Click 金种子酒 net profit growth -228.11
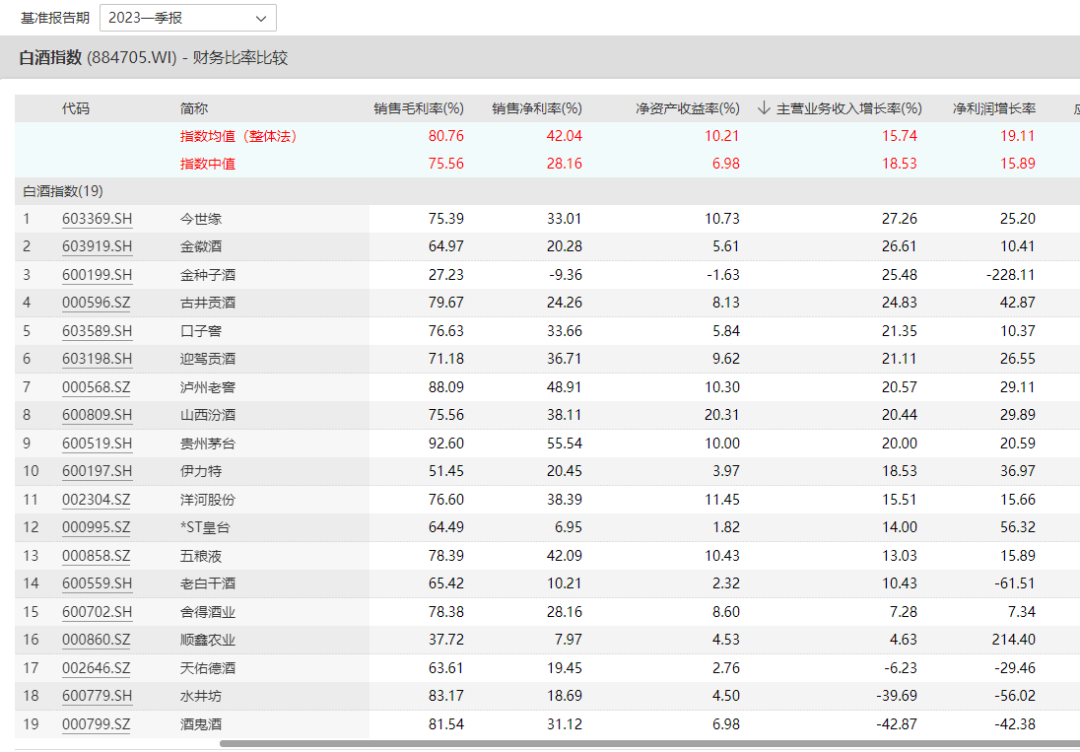The image size is (1080, 752). click(x=1010, y=275)
